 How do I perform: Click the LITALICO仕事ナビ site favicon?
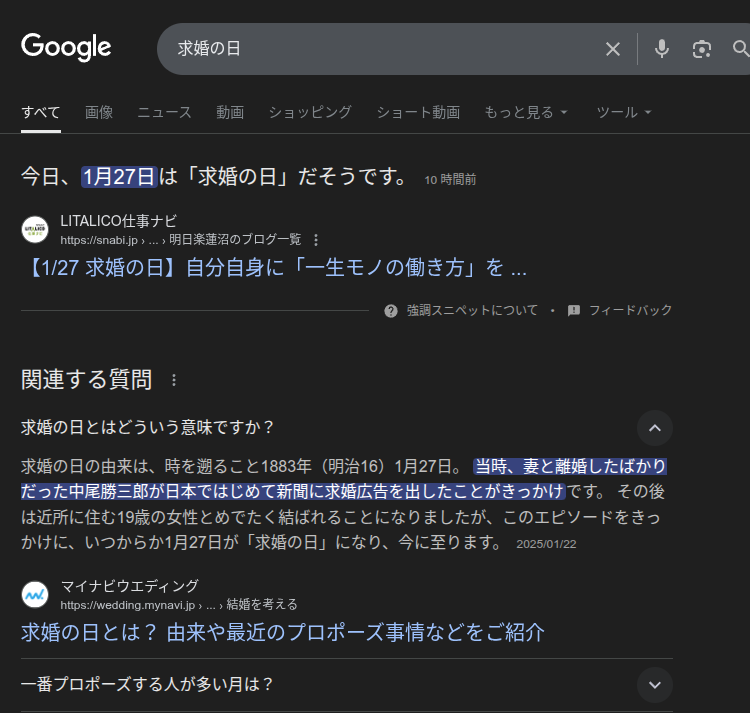[35, 229]
